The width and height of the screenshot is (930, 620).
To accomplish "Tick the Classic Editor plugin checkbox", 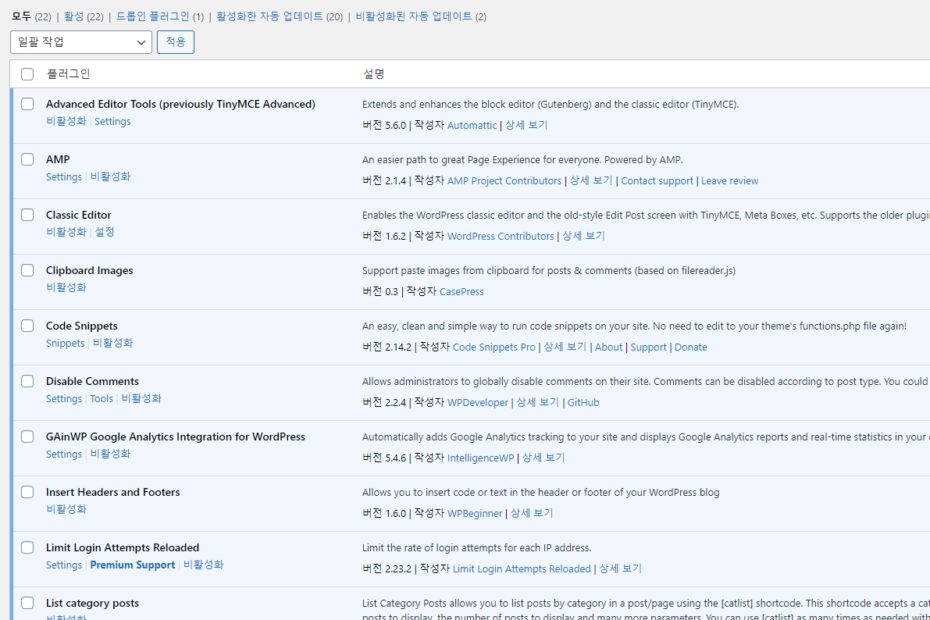I will coord(27,215).
